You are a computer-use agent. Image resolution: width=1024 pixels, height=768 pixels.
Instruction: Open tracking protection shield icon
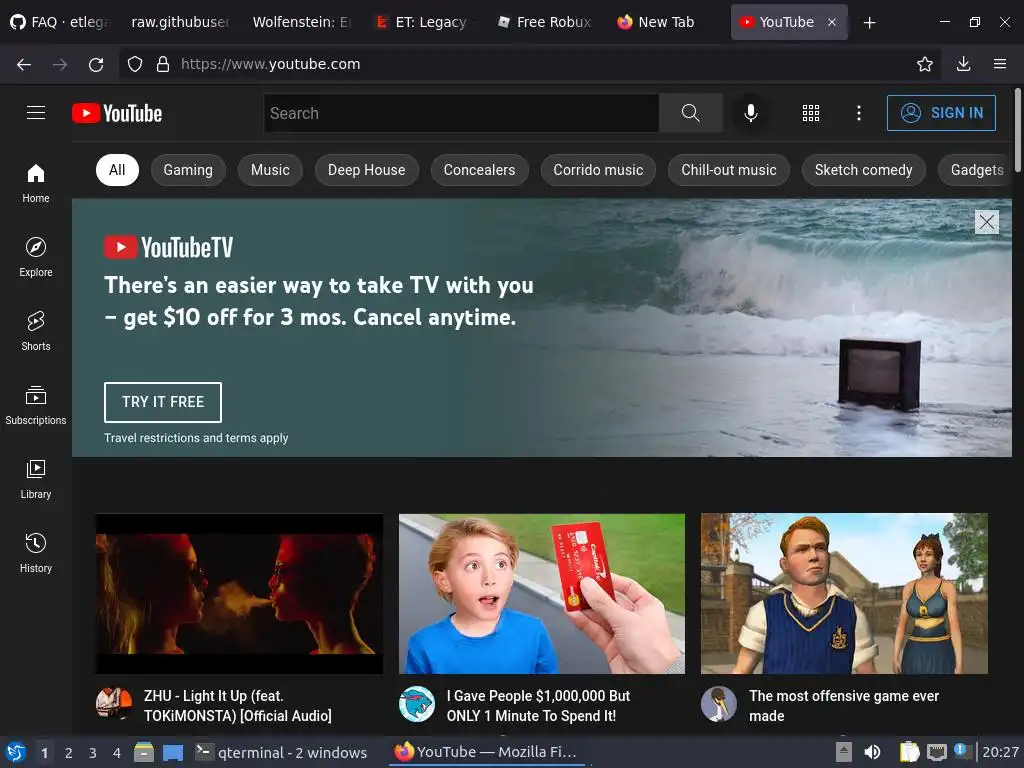[x=135, y=64]
